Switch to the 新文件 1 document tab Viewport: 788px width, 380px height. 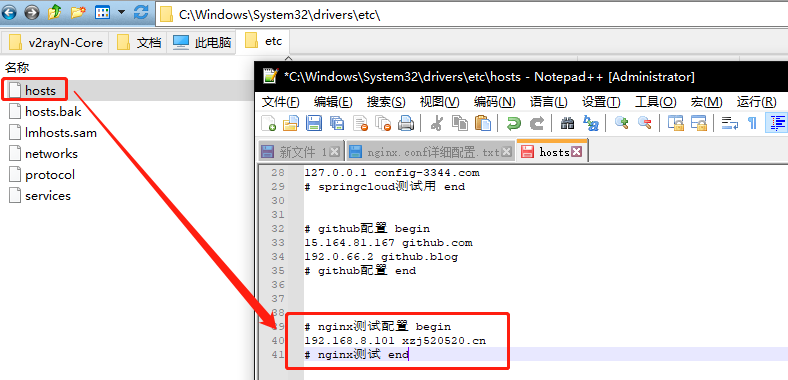coord(300,152)
